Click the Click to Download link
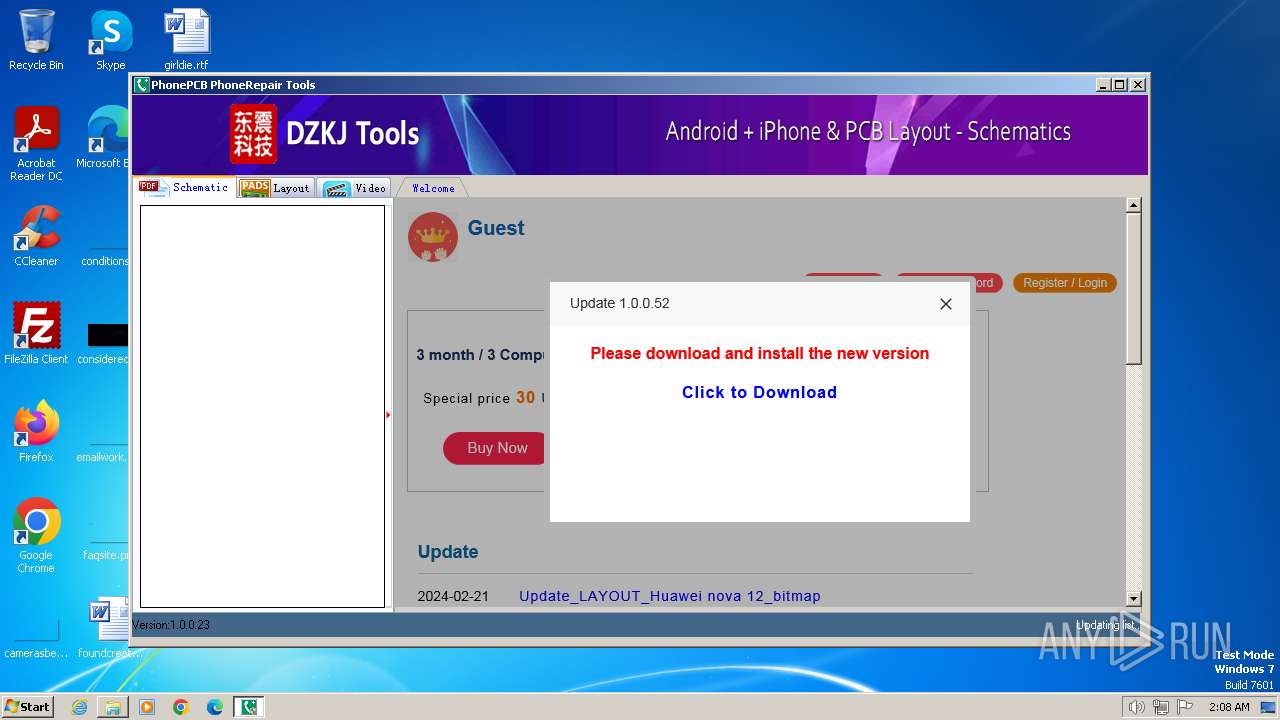Viewport: 1280px width, 720px height. pyautogui.click(x=759, y=392)
